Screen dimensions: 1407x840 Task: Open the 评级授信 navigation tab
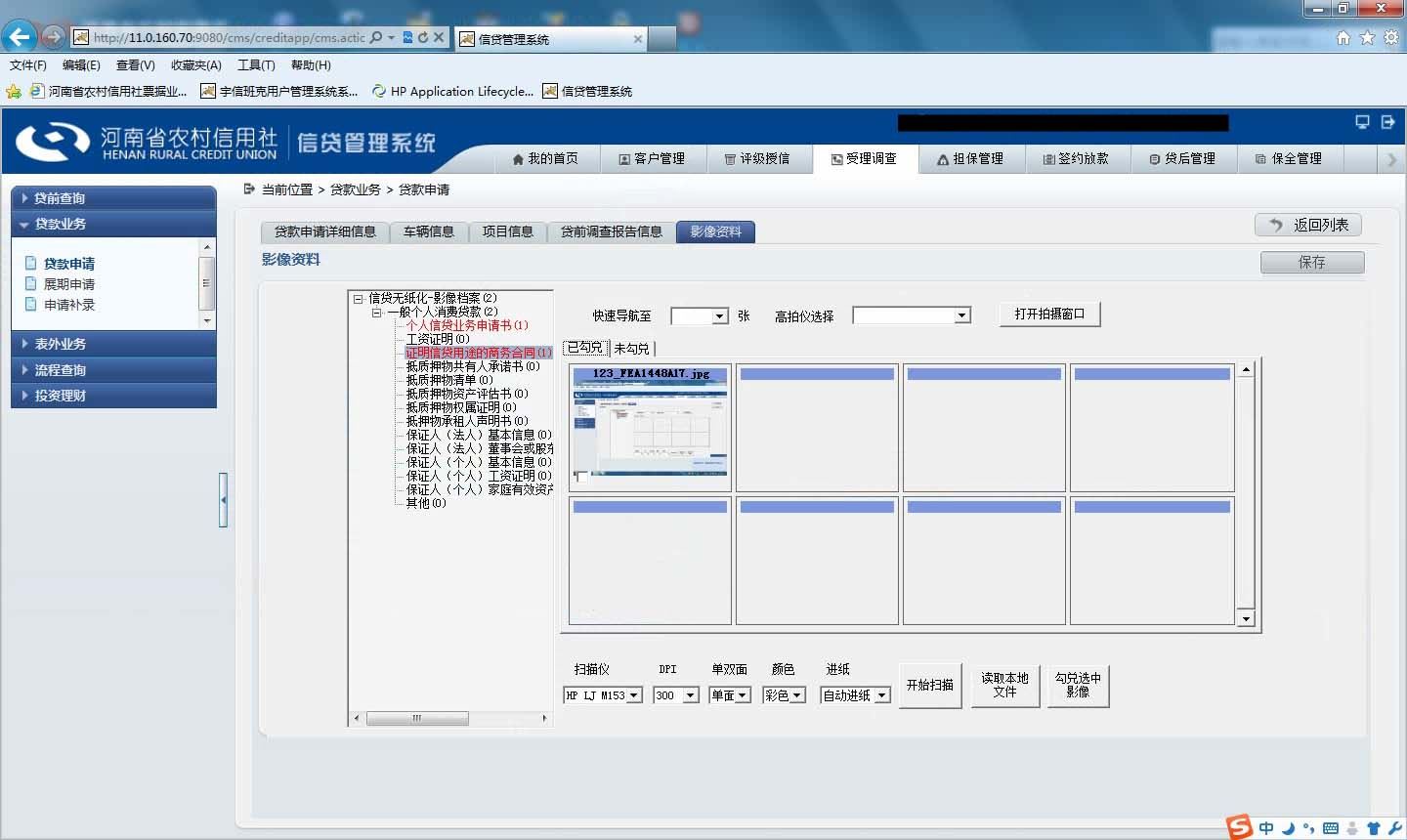click(x=757, y=159)
